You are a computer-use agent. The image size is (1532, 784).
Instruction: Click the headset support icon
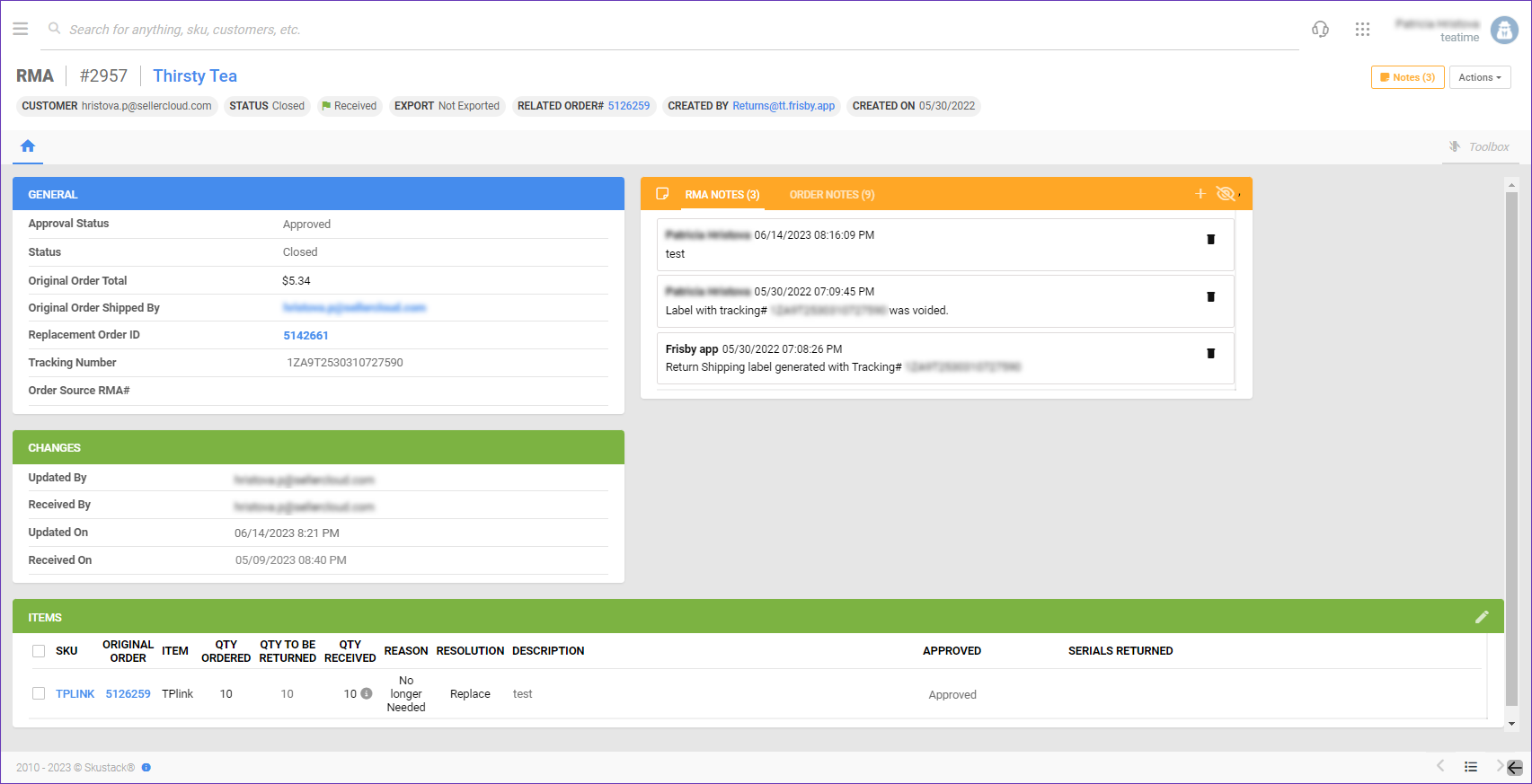click(1320, 30)
